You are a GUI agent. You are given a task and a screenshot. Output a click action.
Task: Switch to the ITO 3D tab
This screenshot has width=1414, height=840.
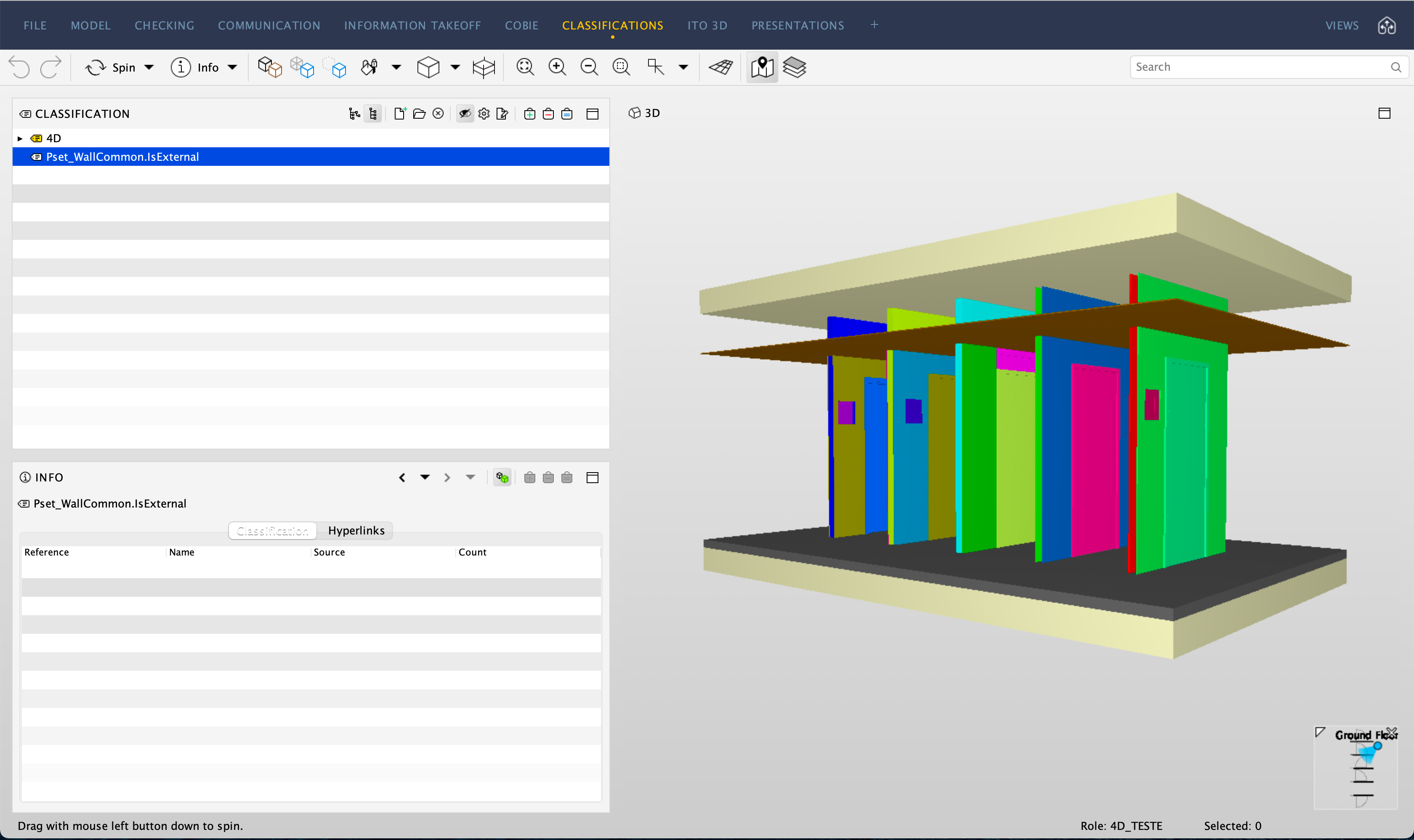coord(707,26)
